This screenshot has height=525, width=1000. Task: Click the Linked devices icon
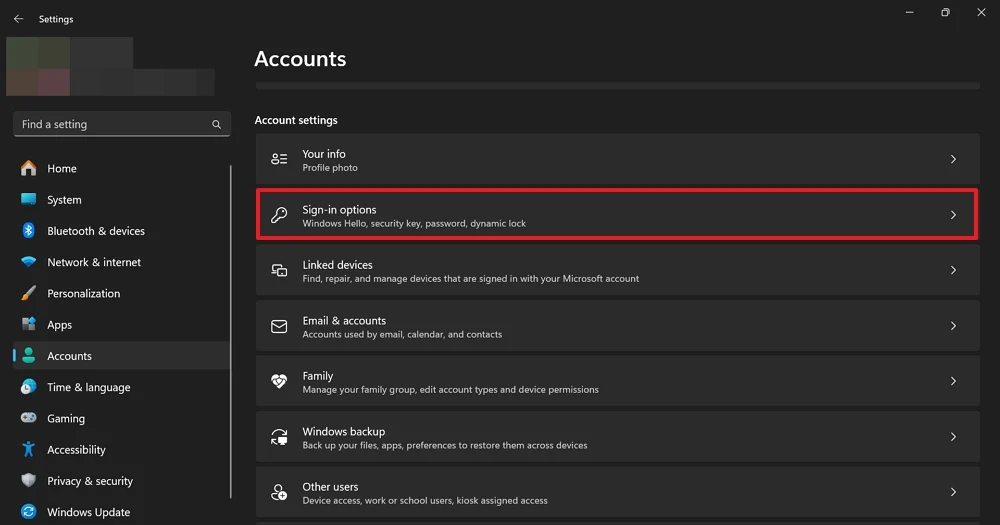point(279,270)
